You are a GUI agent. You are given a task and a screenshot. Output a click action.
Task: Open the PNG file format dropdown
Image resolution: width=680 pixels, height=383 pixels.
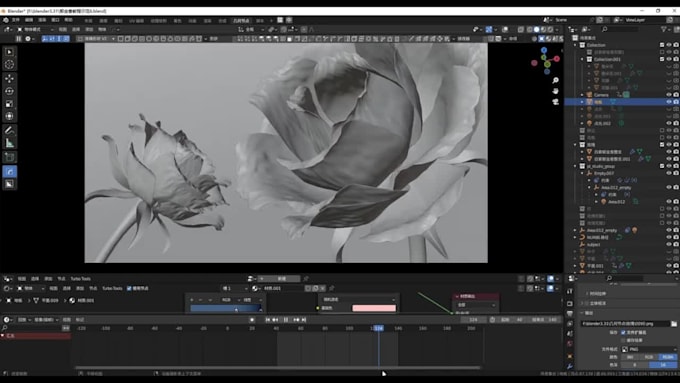(x=649, y=349)
